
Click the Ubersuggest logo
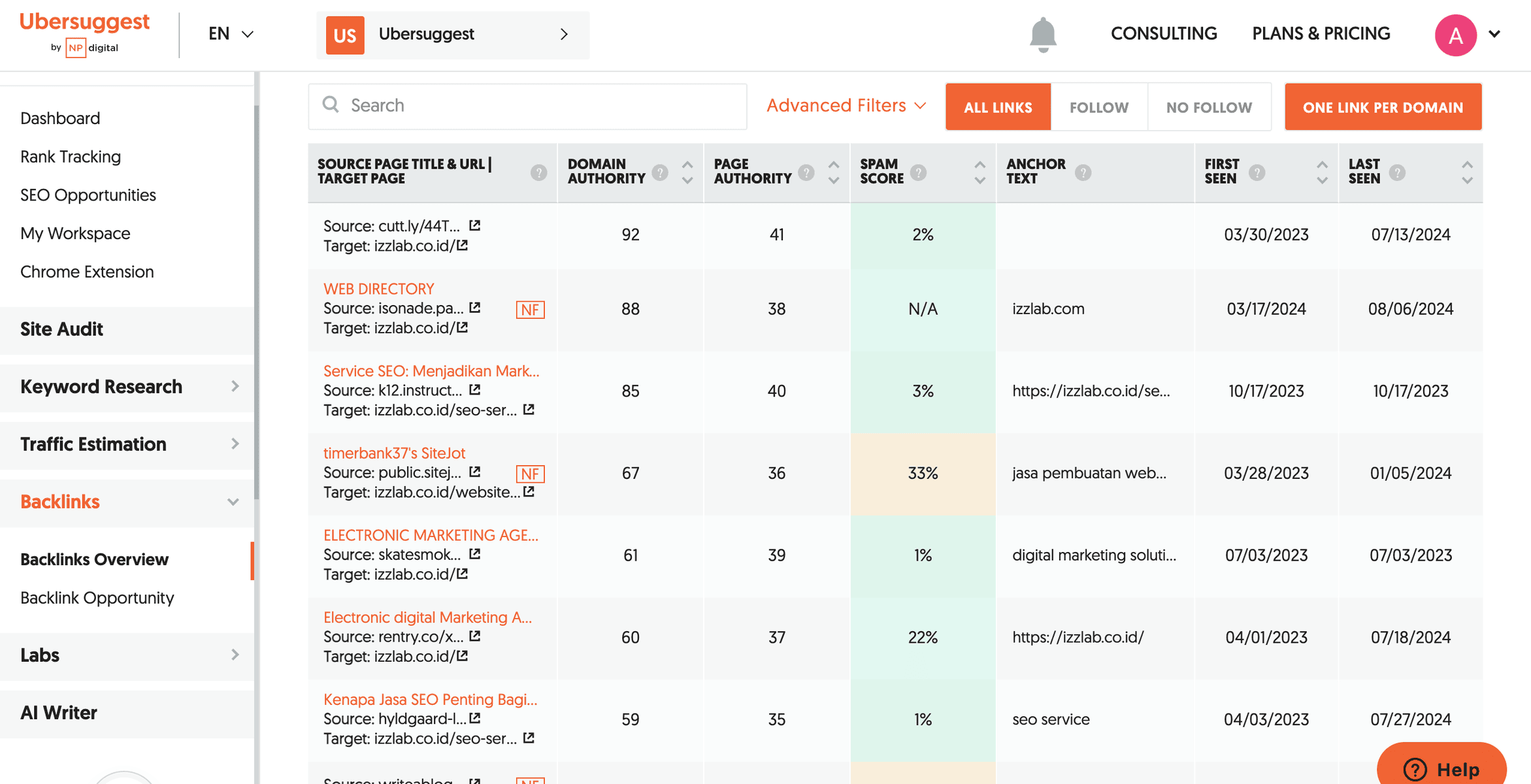tap(85, 34)
